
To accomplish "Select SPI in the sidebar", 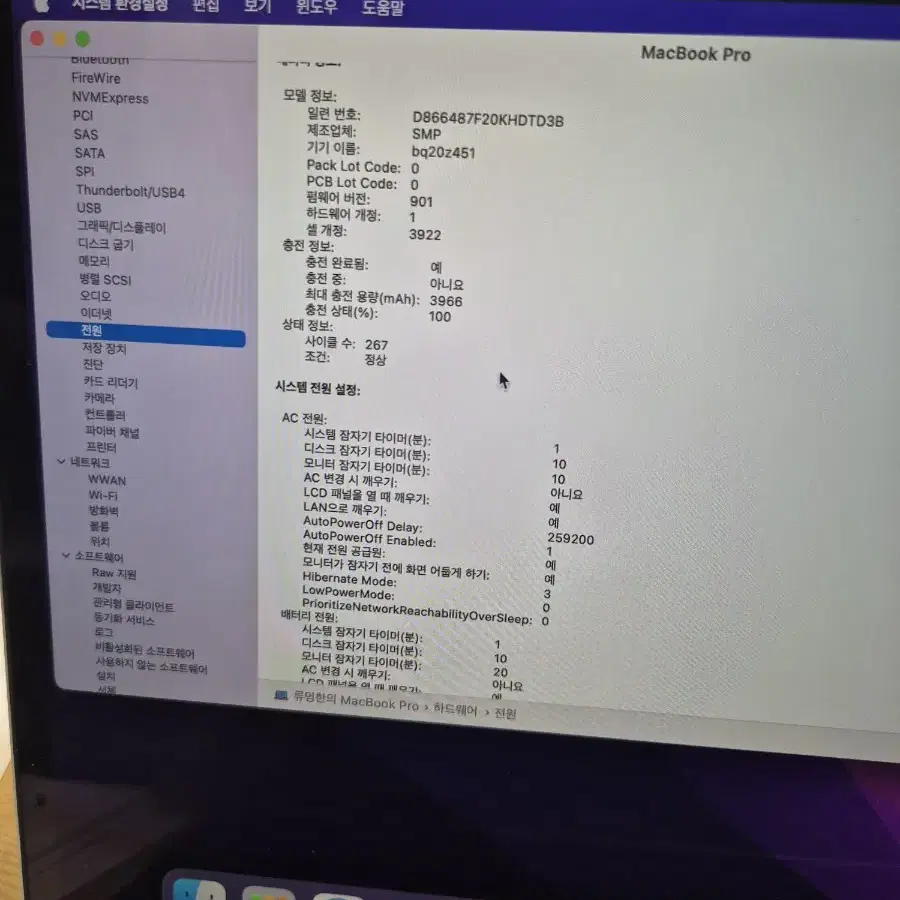I will pyautogui.click(x=84, y=172).
